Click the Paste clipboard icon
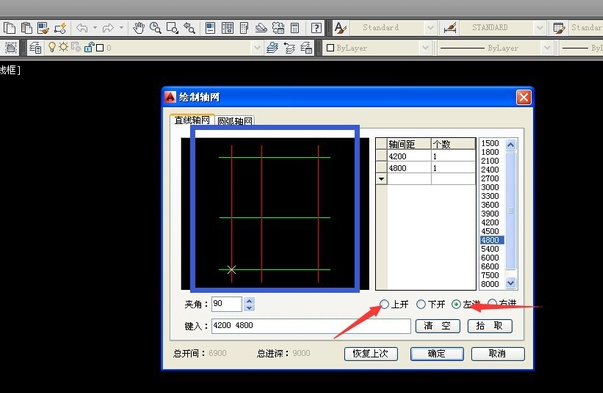 [26, 28]
